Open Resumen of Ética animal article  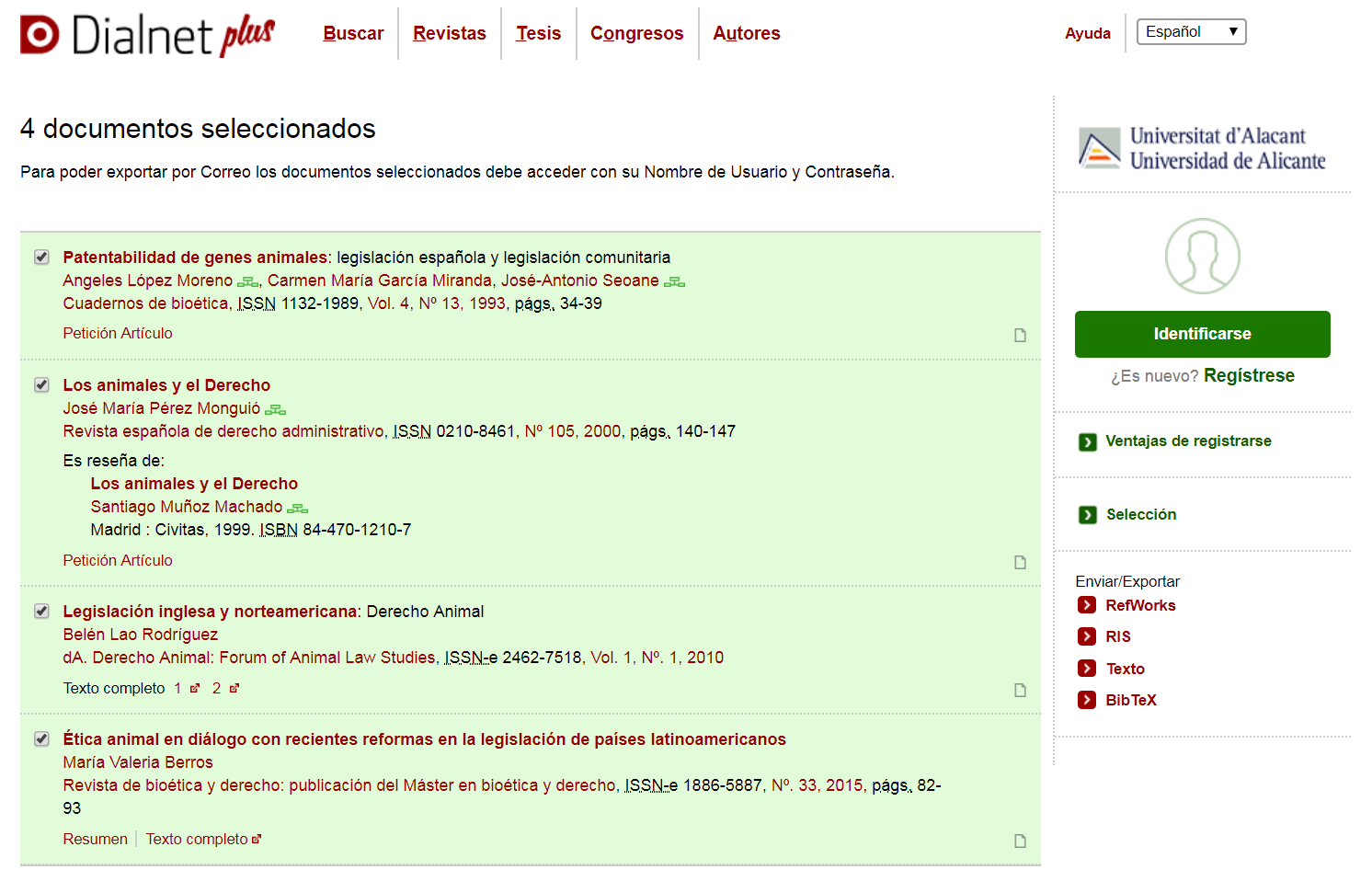coord(95,839)
